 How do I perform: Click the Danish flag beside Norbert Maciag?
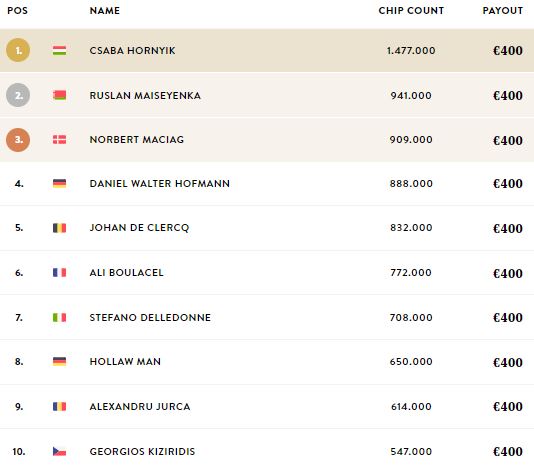pyautogui.click(x=60, y=140)
